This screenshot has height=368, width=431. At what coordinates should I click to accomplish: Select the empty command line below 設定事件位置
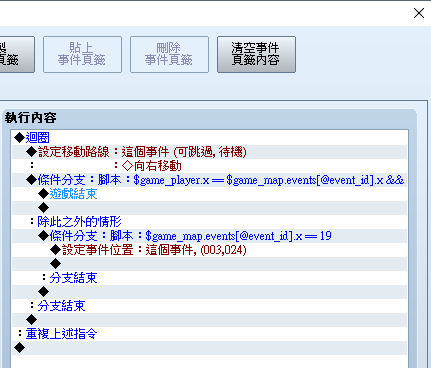click(x=209, y=264)
